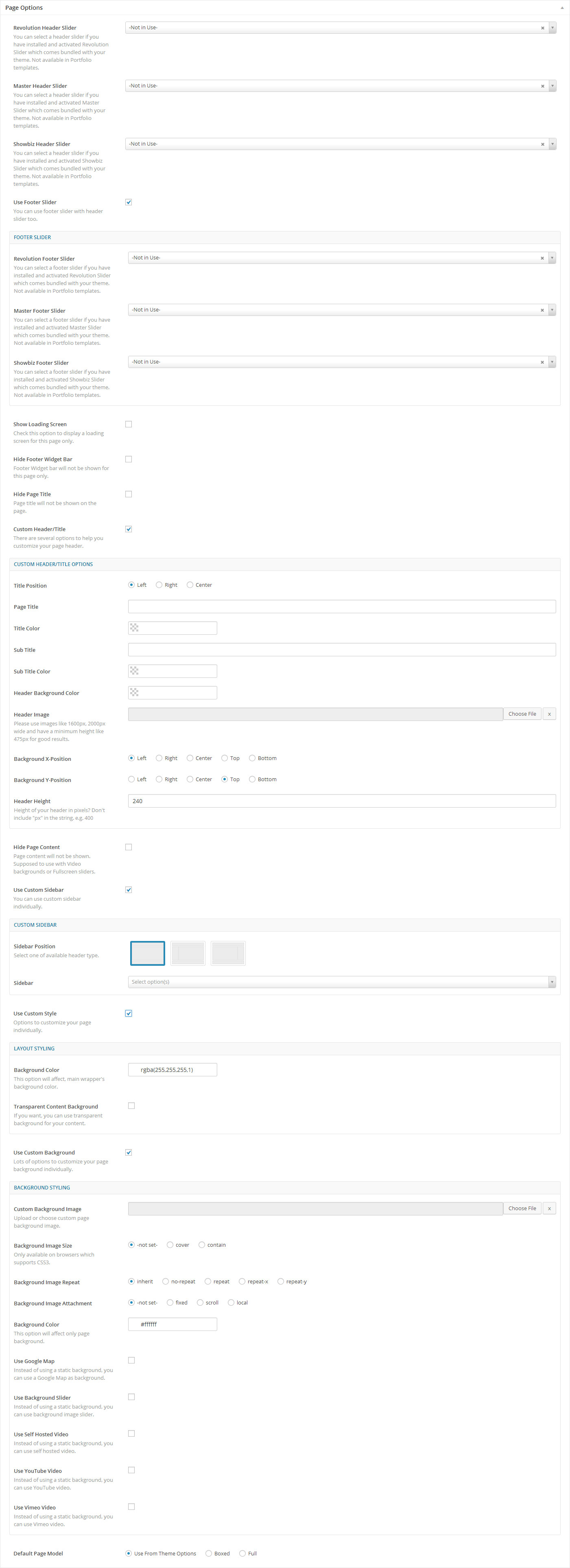Select the right sidebar layout thumbnail
The width and height of the screenshot is (570, 1568).
pos(228,953)
